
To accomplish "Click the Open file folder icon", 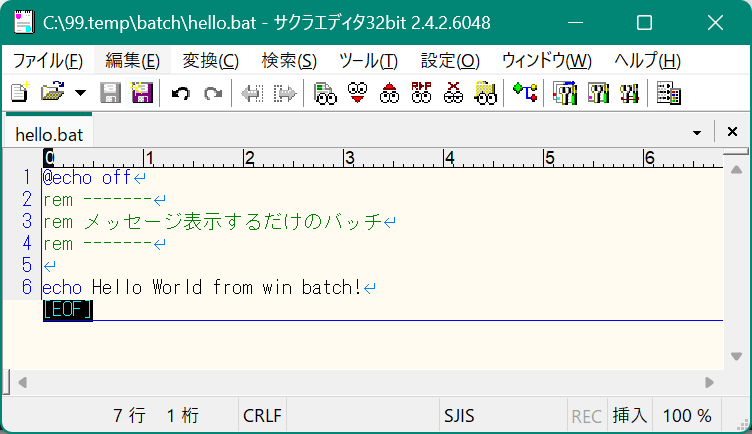I will (51, 94).
